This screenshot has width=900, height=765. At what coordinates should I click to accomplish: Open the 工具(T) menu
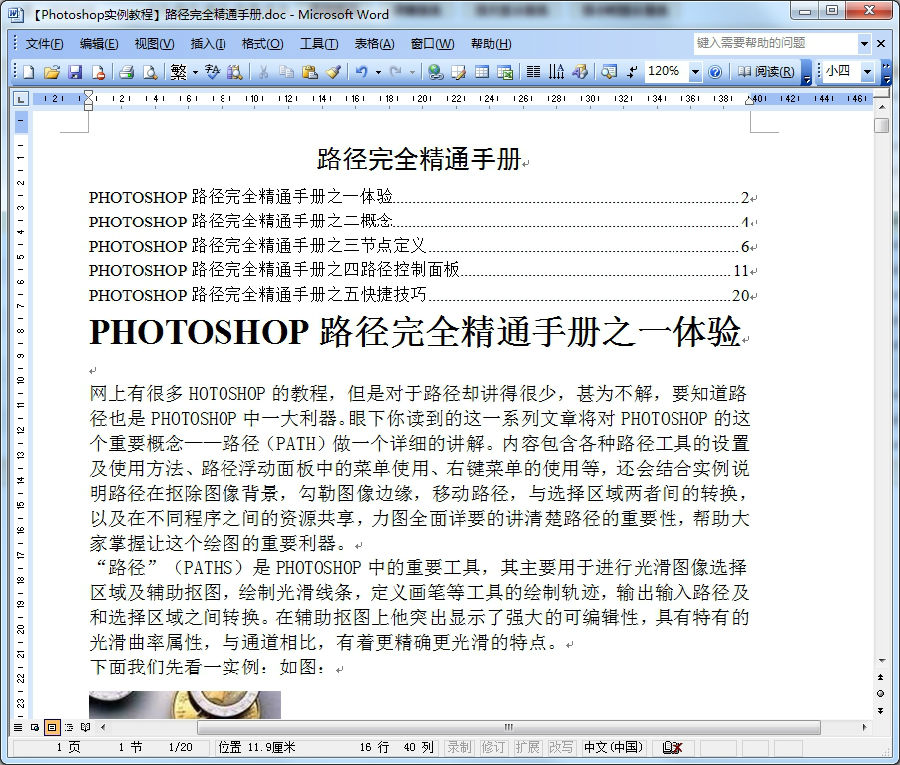point(319,44)
